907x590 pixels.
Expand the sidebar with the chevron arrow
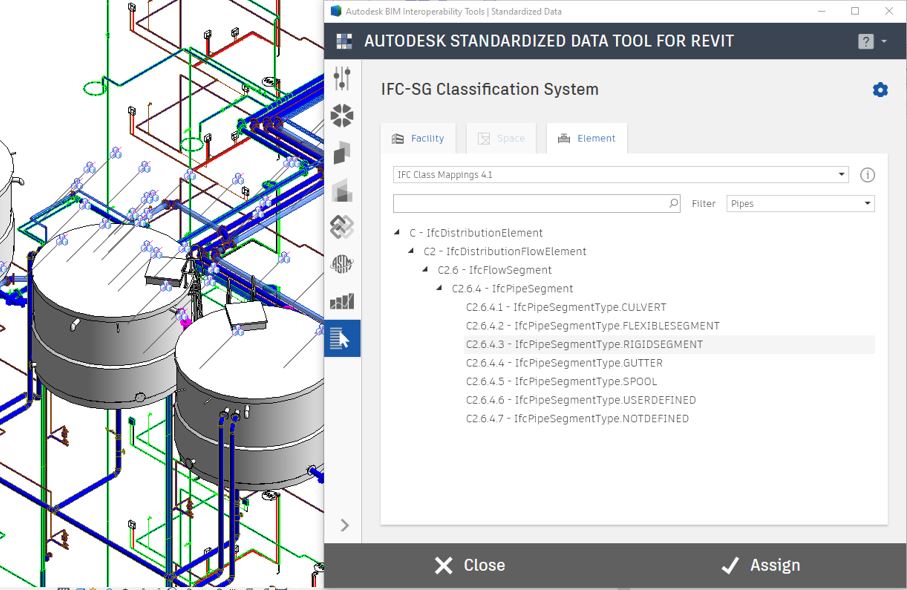point(344,525)
